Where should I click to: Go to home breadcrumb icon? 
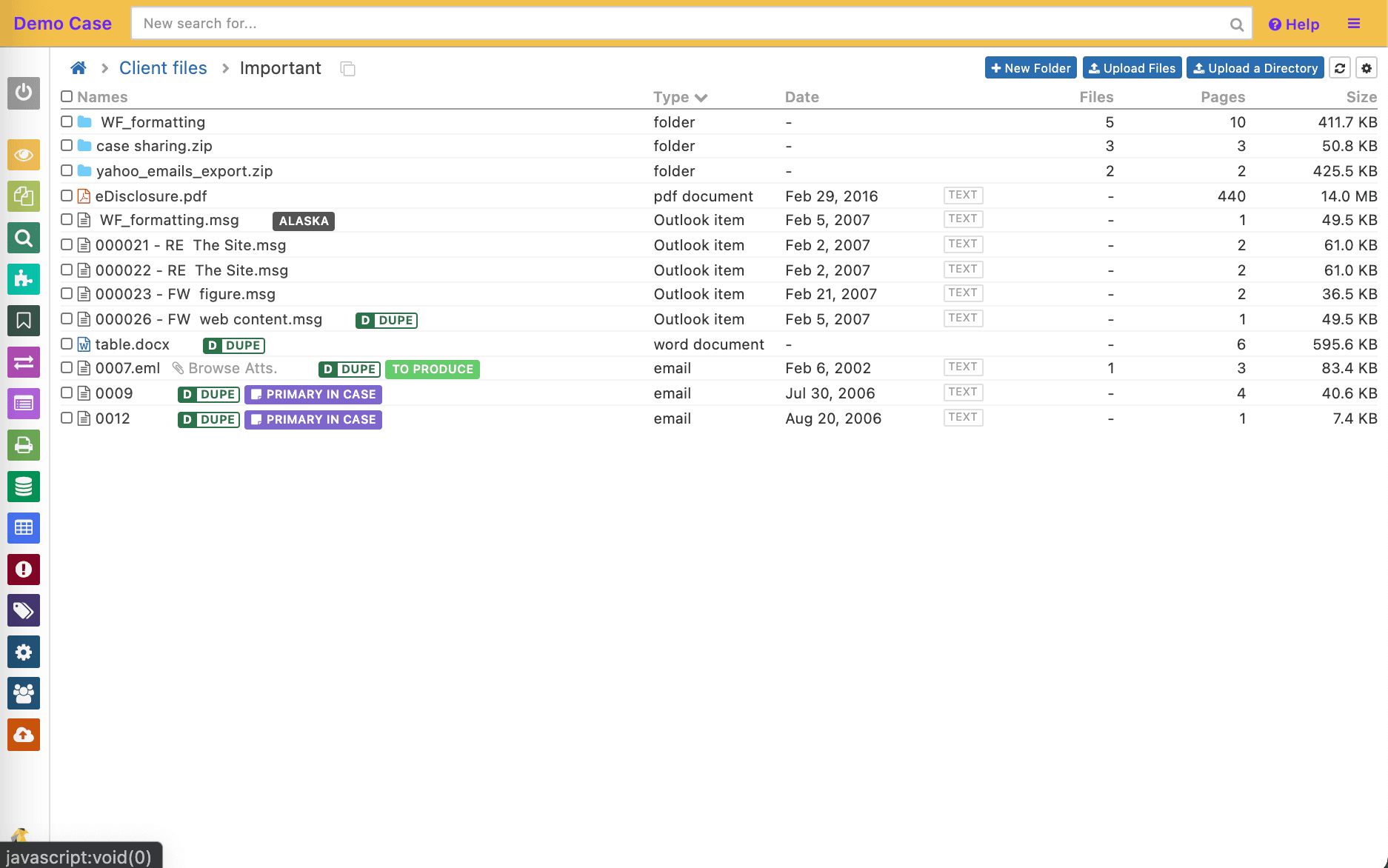79,68
